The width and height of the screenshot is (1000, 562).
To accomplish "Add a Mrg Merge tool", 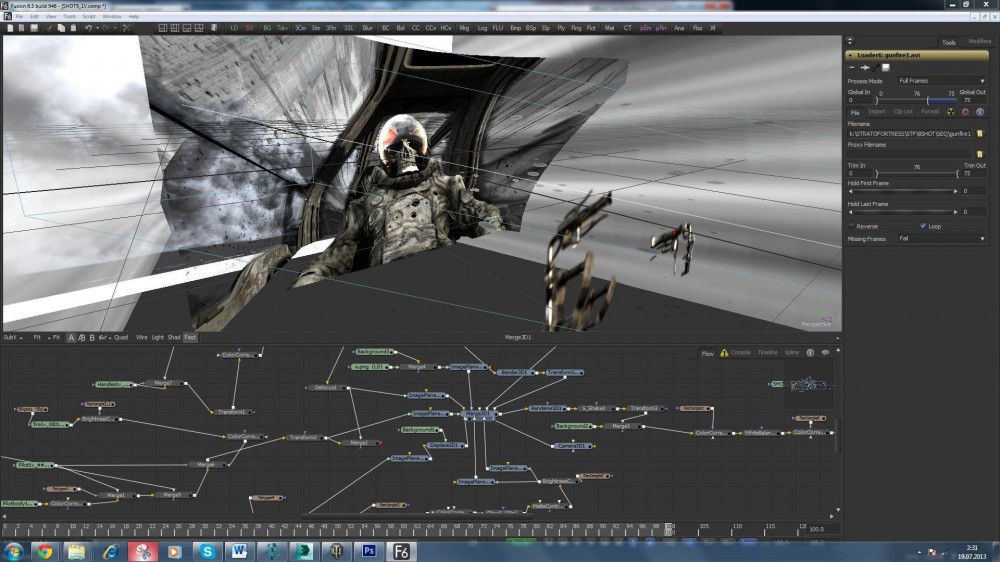I will click(x=464, y=28).
